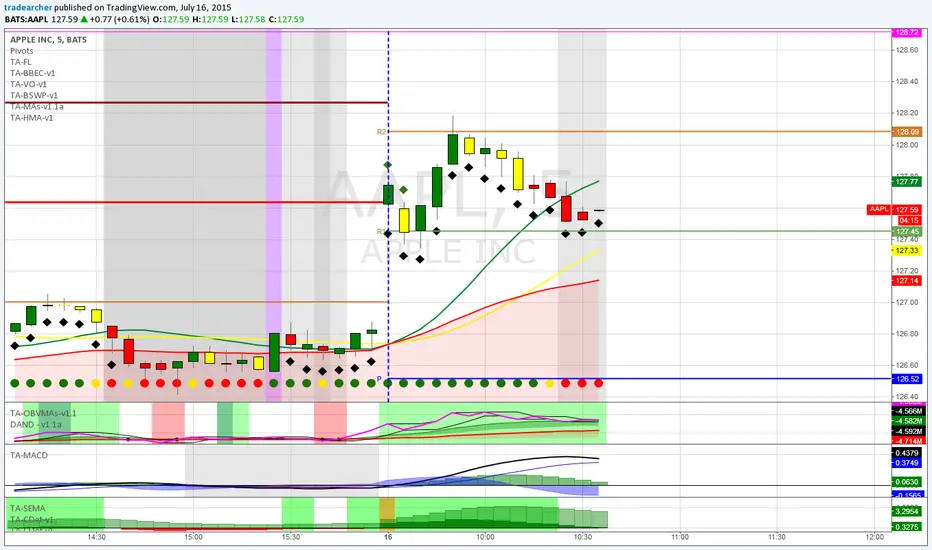Image resolution: width=932 pixels, height=550 pixels.
Task: Click the yellow 127.33 price tag
Action: click(907, 251)
